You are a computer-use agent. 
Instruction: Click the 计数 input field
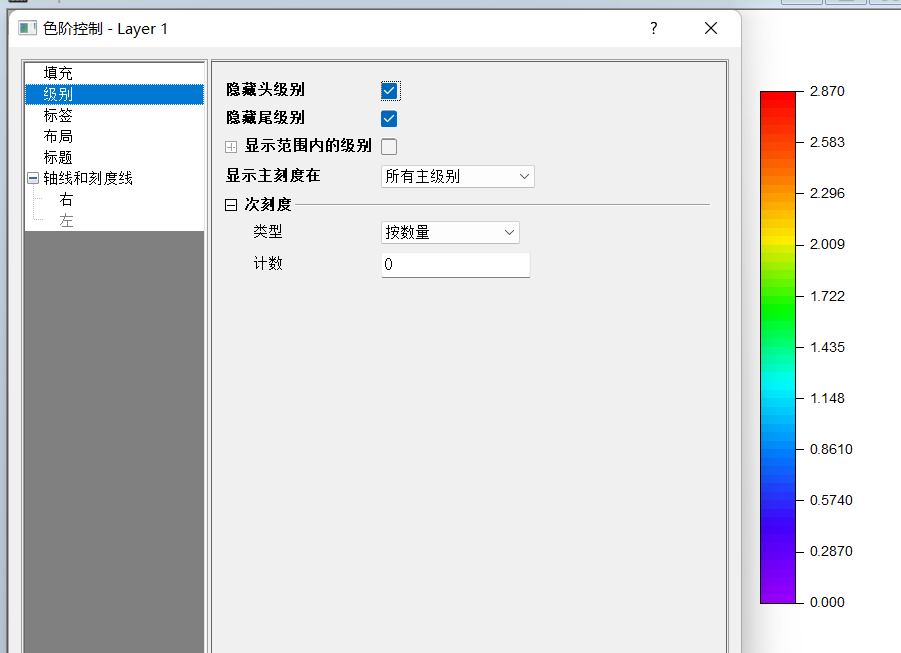pyautogui.click(x=455, y=265)
